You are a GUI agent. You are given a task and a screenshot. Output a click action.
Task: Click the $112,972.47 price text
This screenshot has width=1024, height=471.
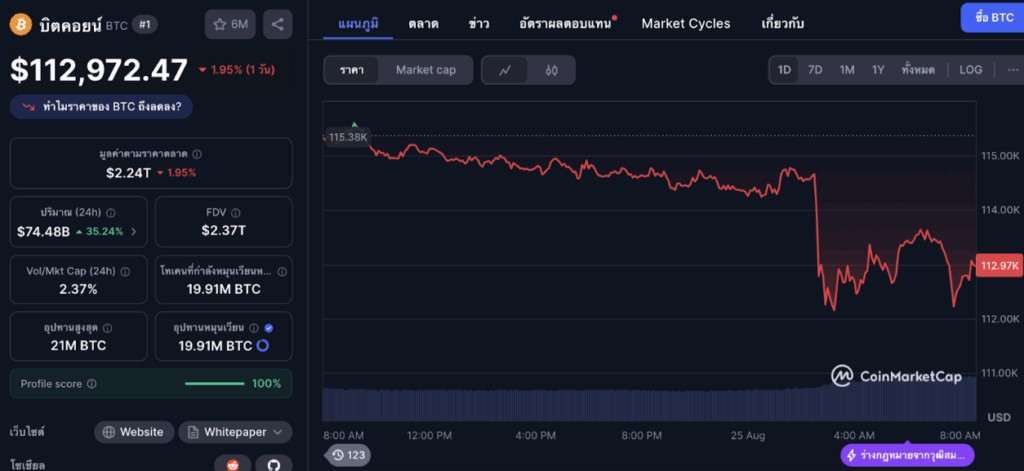tap(99, 70)
